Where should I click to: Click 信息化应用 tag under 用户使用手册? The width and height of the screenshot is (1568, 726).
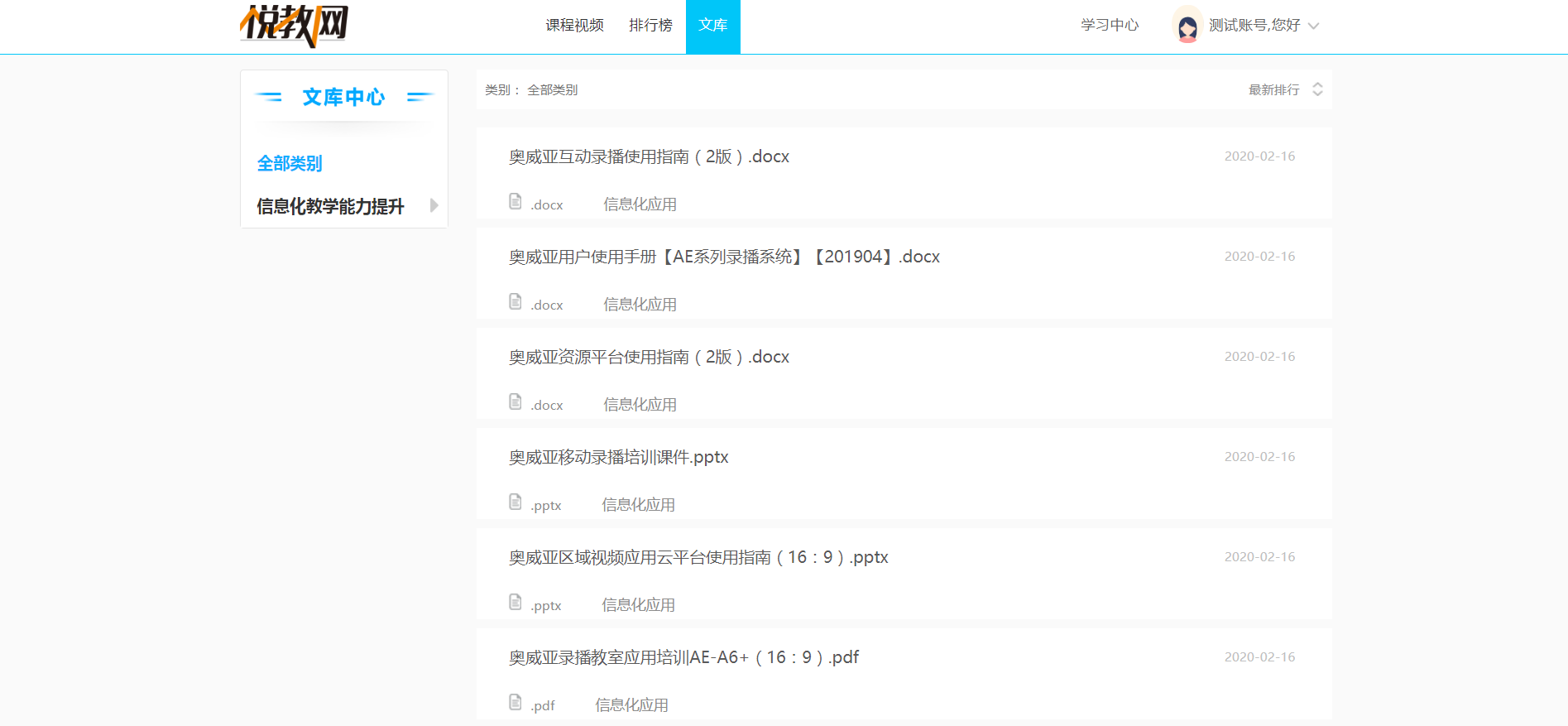pyautogui.click(x=640, y=305)
